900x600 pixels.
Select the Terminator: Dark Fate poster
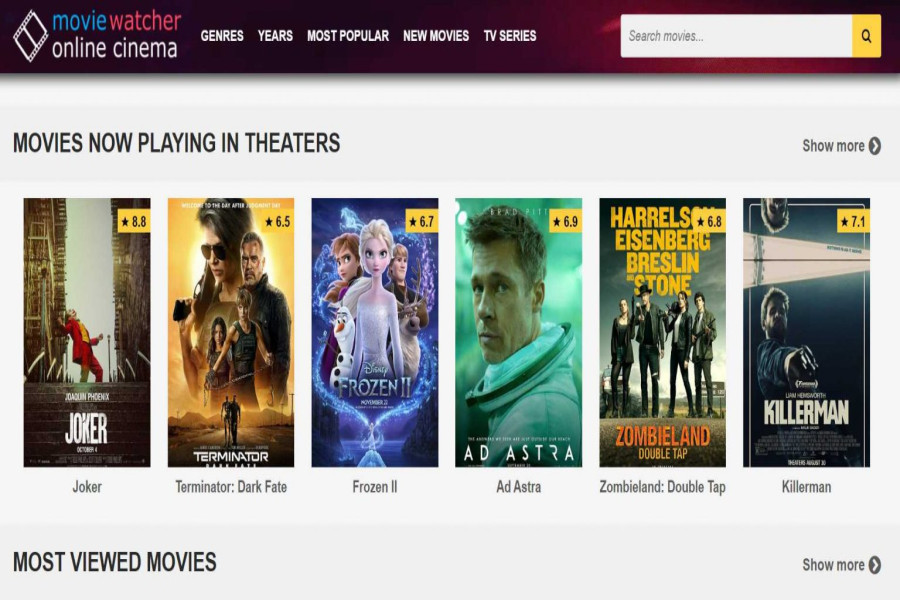tap(231, 332)
